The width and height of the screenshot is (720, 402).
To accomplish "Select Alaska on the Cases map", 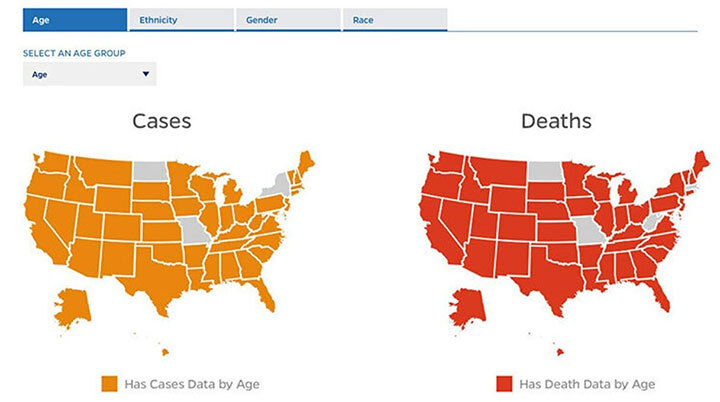I will pos(73,306).
